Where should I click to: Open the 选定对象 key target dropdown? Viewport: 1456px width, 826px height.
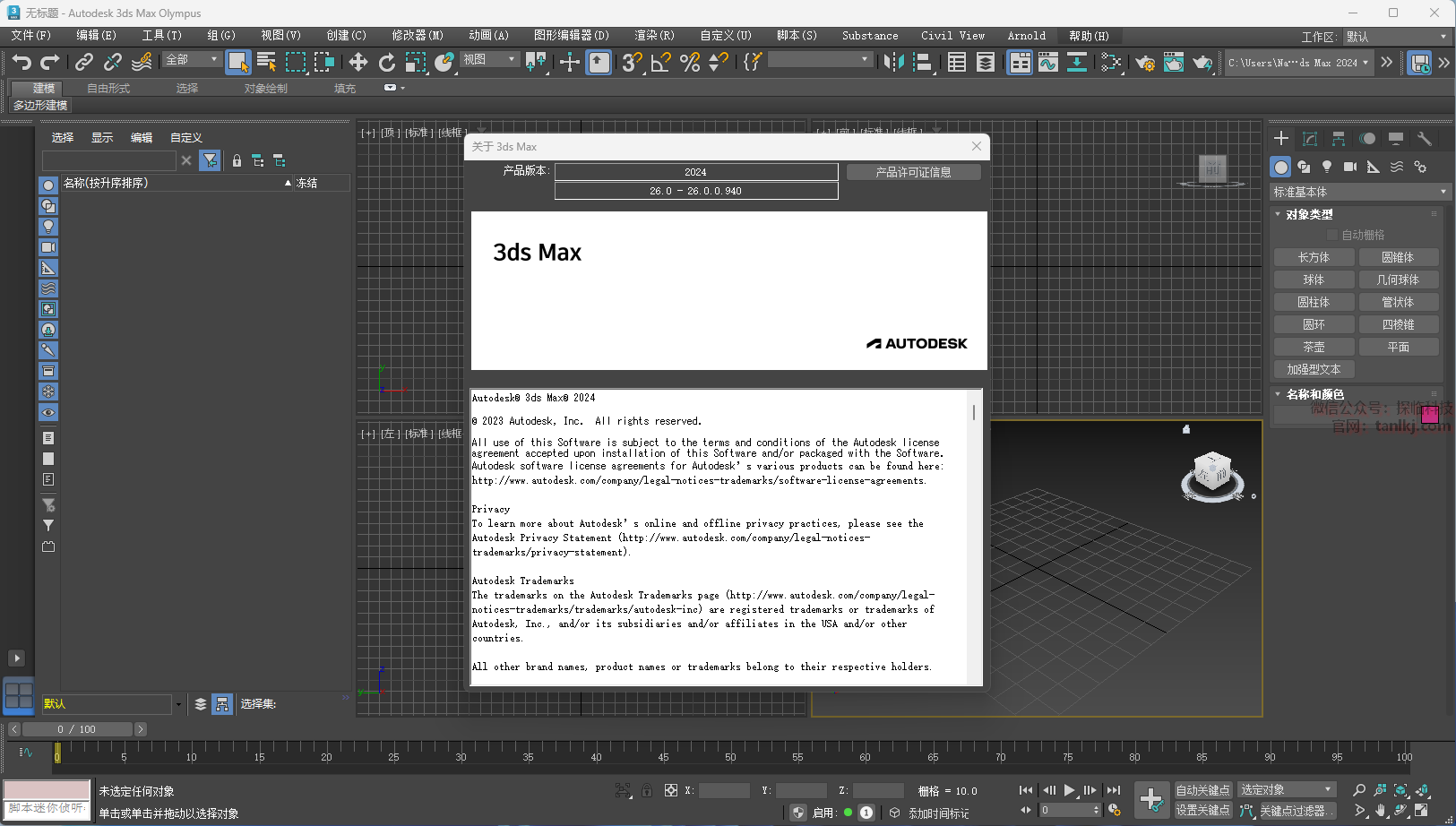pyautogui.click(x=1287, y=789)
